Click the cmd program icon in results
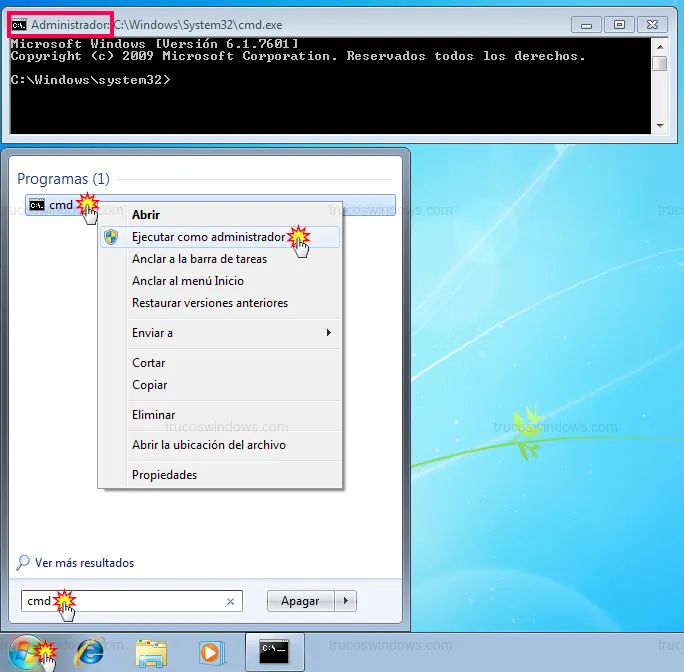Image resolution: width=684 pixels, height=672 pixels. 37,205
